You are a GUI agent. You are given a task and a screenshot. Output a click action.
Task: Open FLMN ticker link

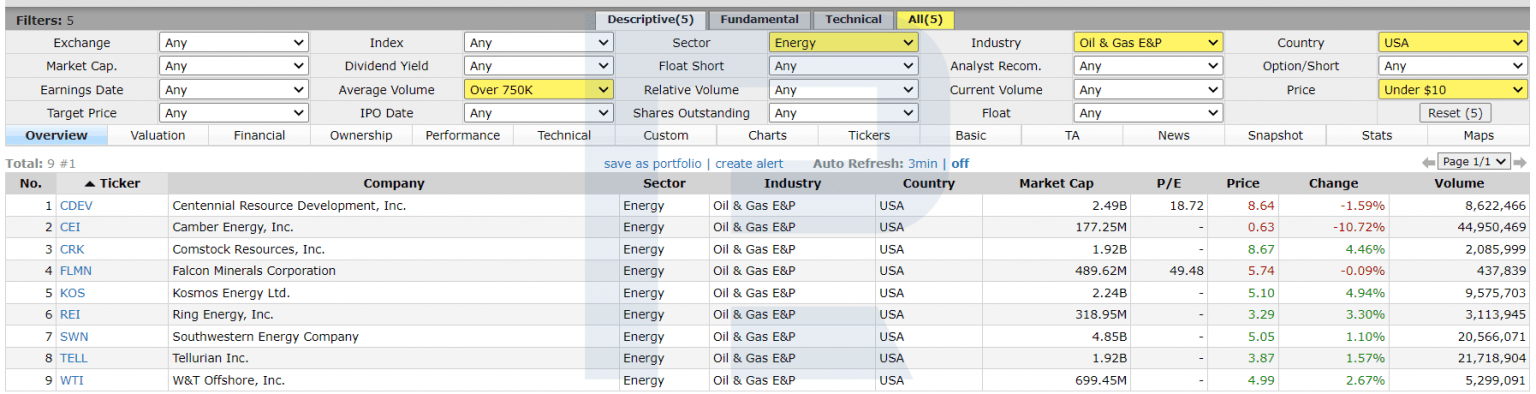point(76,271)
